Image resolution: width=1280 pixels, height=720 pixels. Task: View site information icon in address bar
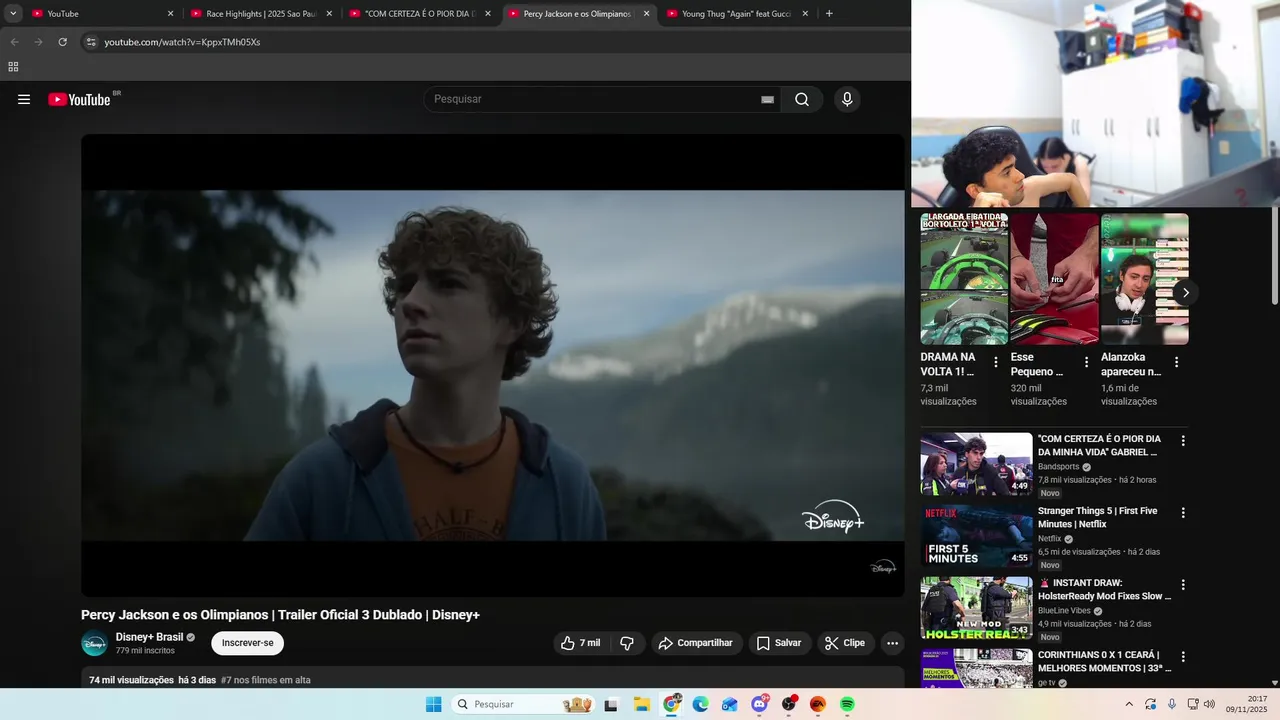point(91,42)
